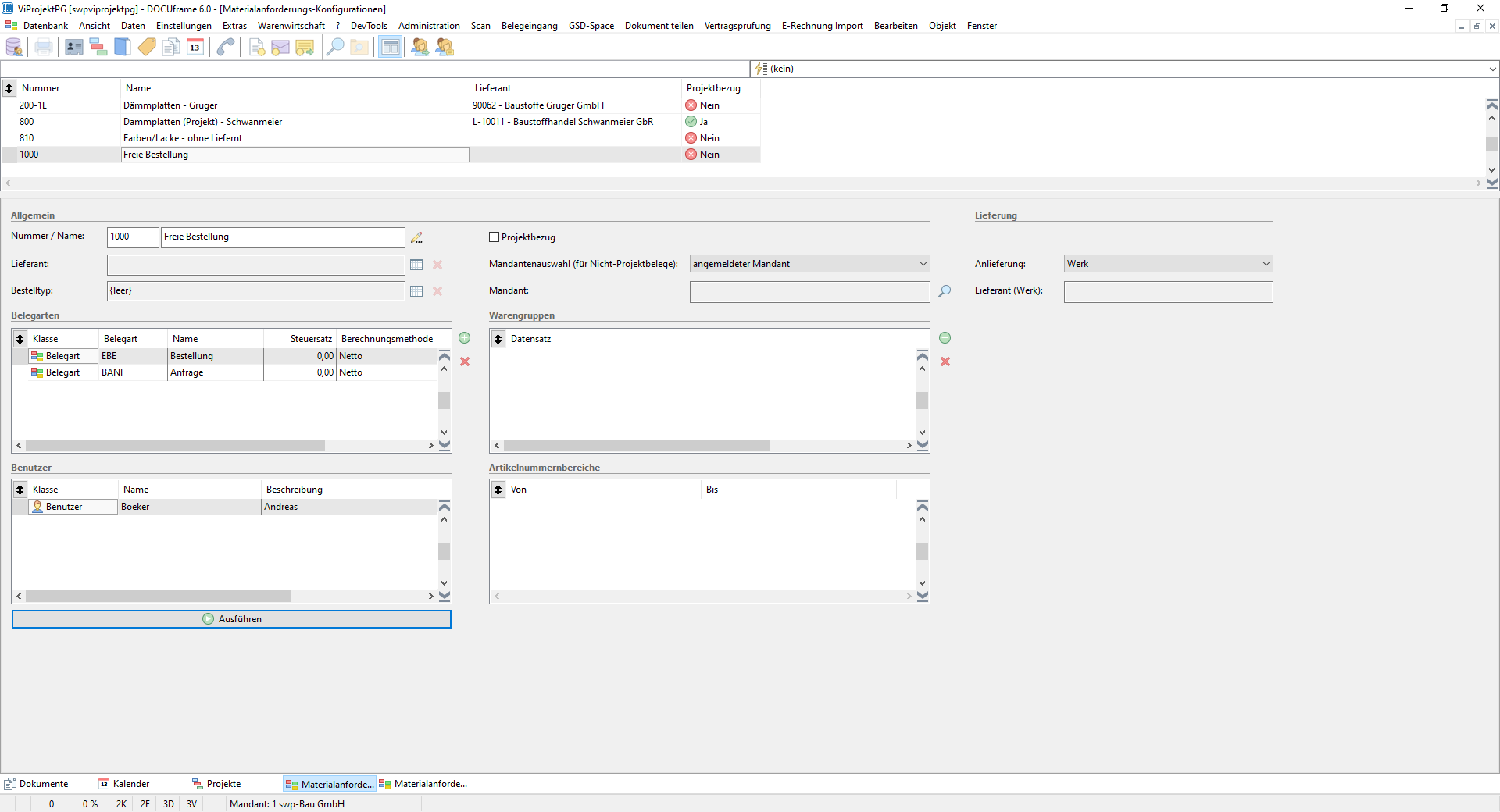Screen dimensions: 1500x812
Task: Jump to bottom of Belegarten list
Action: 445,446
